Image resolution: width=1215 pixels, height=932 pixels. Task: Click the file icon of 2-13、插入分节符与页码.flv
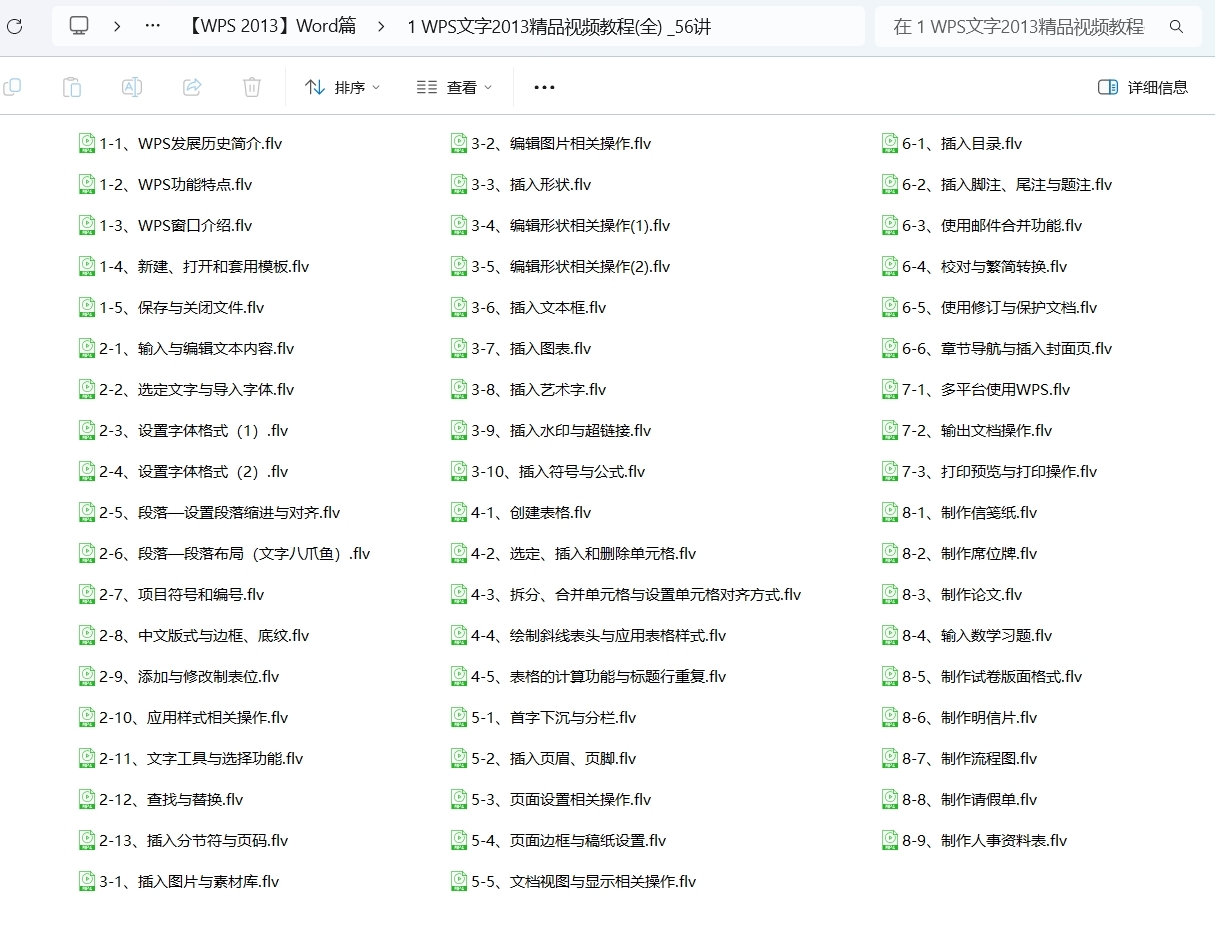(88, 840)
